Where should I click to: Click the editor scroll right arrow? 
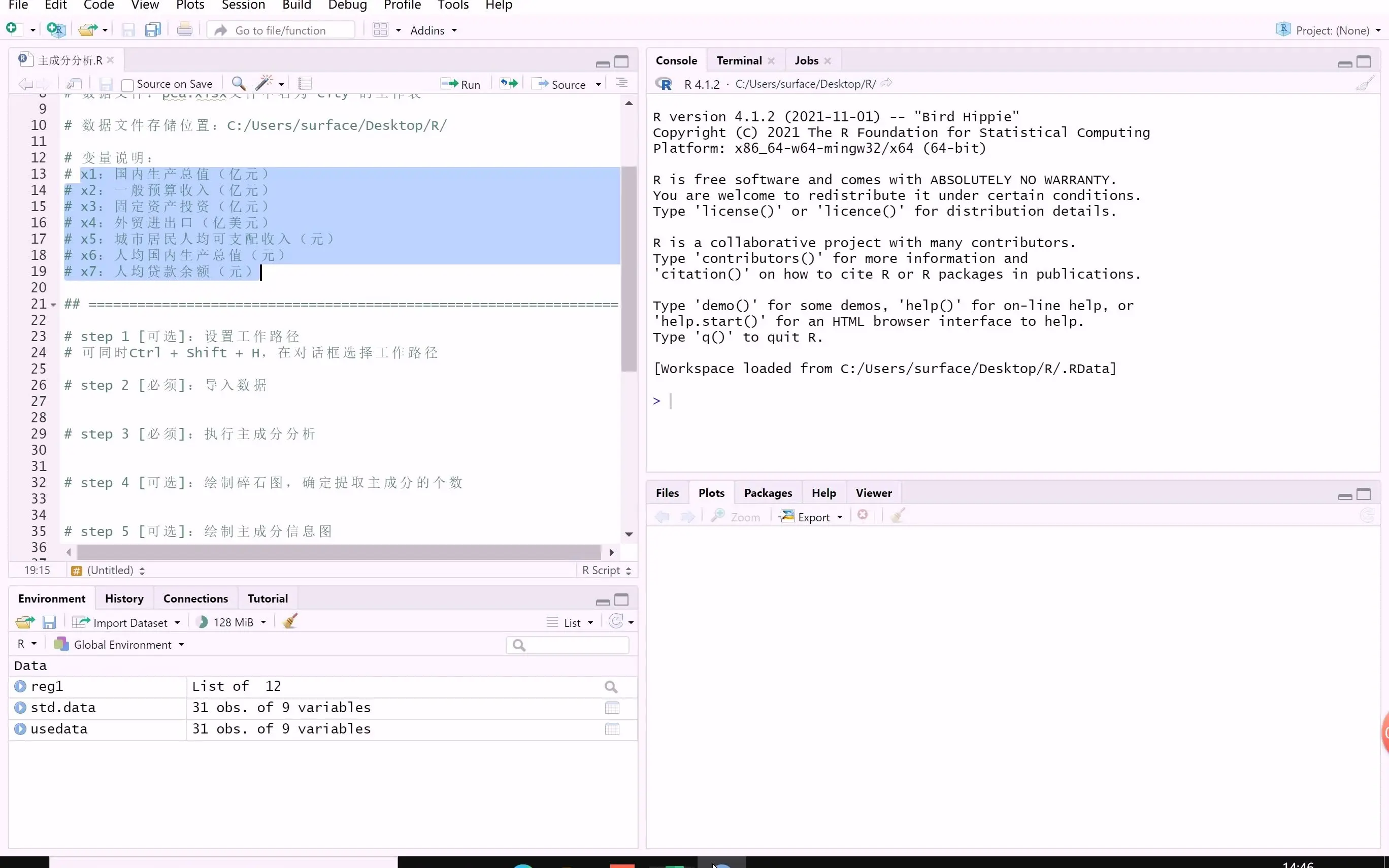click(611, 552)
